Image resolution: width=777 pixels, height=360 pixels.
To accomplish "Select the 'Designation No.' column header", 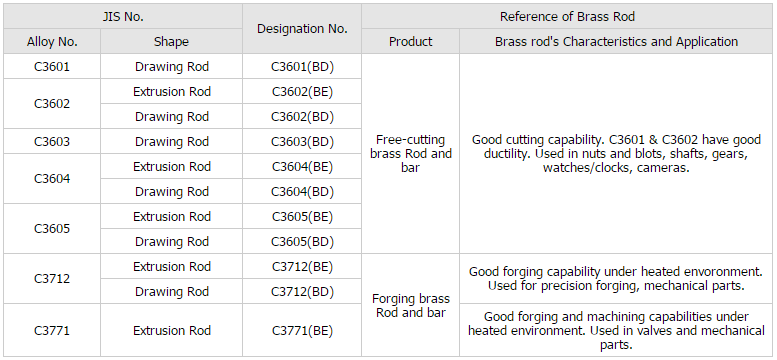I will tap(302, 29).
